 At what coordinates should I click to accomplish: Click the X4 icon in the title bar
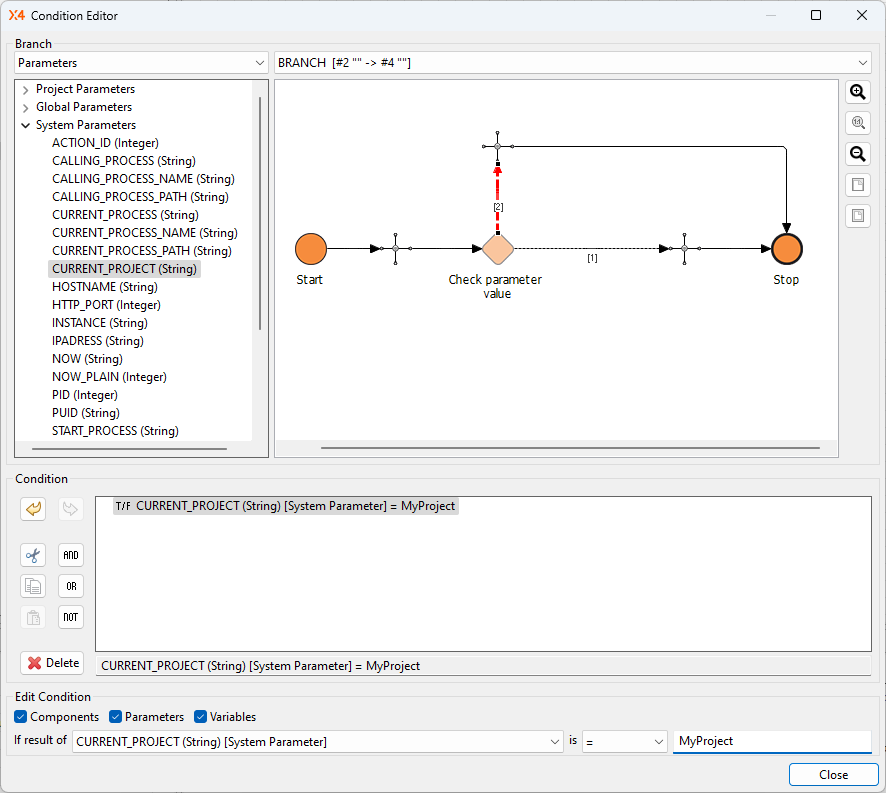[15, 15]
